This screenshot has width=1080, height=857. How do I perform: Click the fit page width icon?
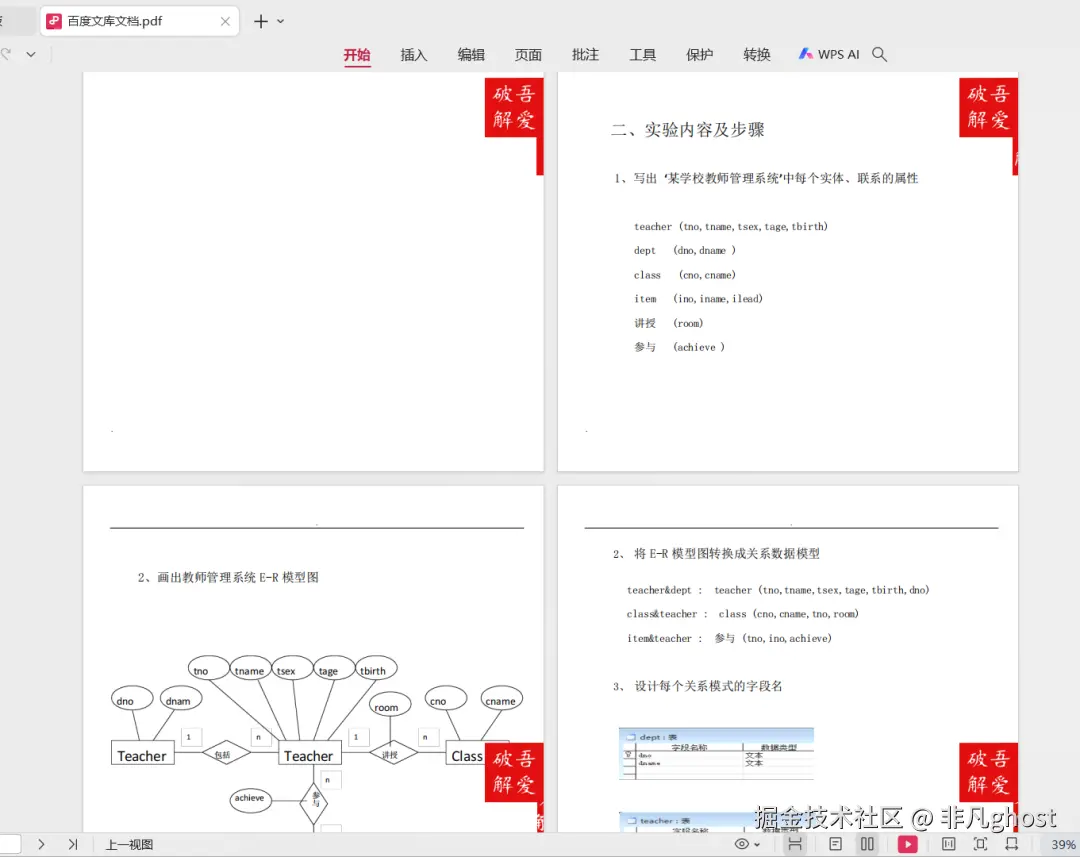coord(1012,844)
